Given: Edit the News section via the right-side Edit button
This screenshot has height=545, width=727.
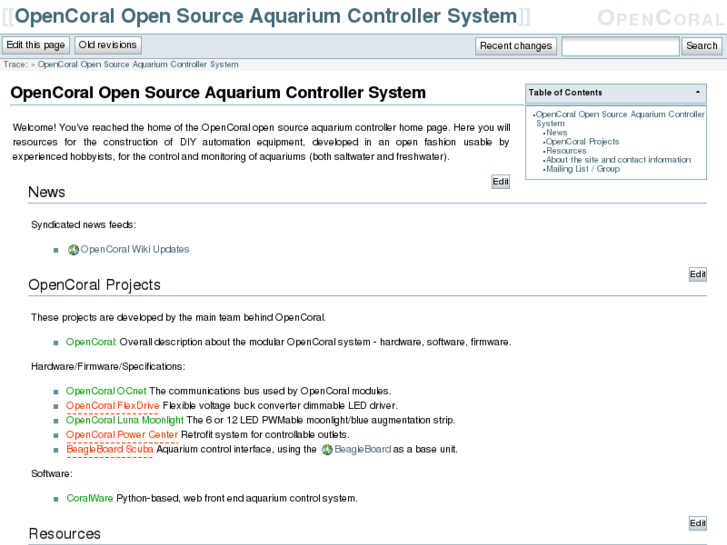Looking at the screenshot, I should [698, 274].
